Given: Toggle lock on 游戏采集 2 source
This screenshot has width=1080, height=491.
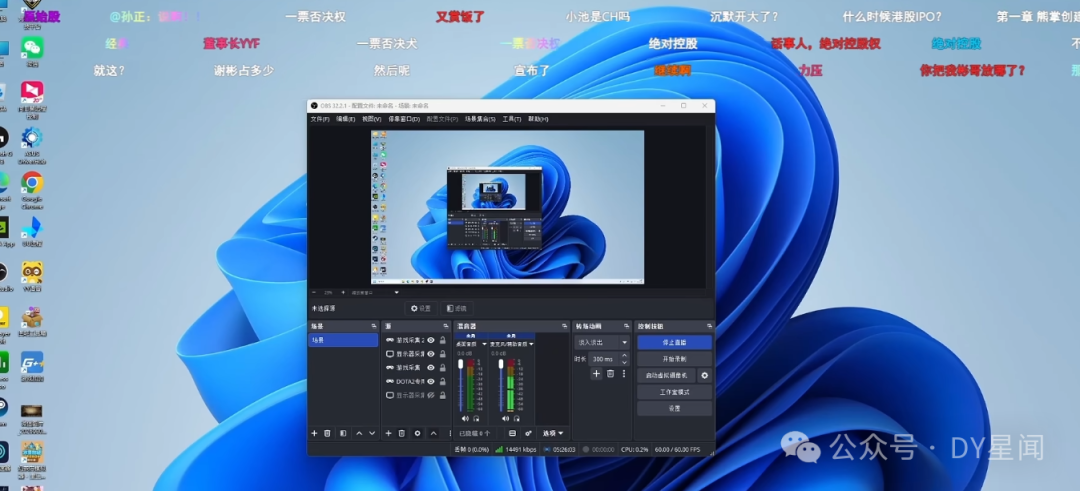Looking at the screenshot, I should tap(442, 340).
